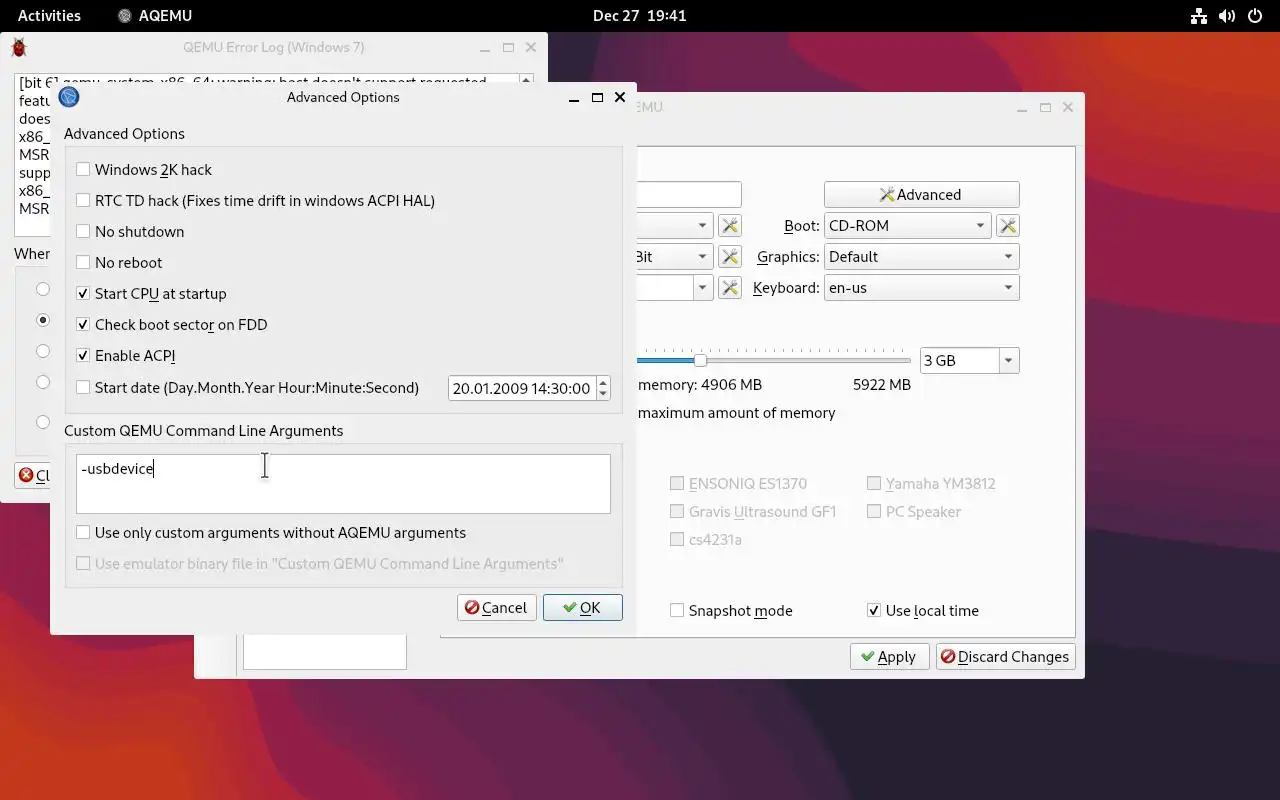Screen dimensions: 1280x800
Task: Click the wrench icon beside the Bit dropdown
Action: coord(730,257)
